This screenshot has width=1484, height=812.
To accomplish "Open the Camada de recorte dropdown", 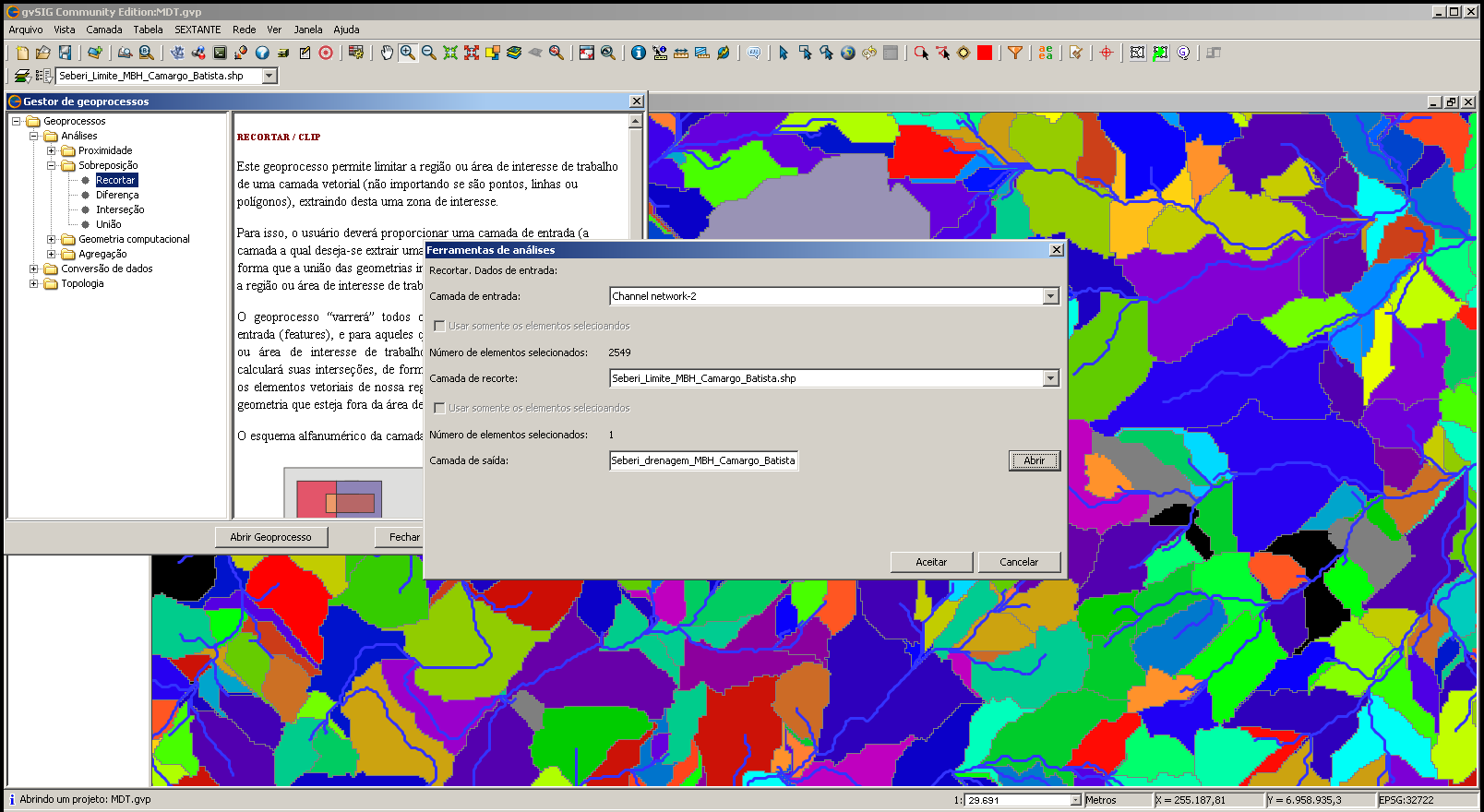I will coord(1050,378).
